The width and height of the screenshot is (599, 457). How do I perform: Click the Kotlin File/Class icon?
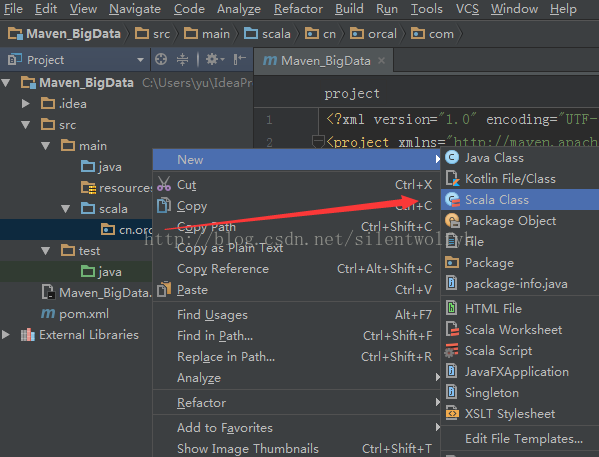(x=452, y=178)
